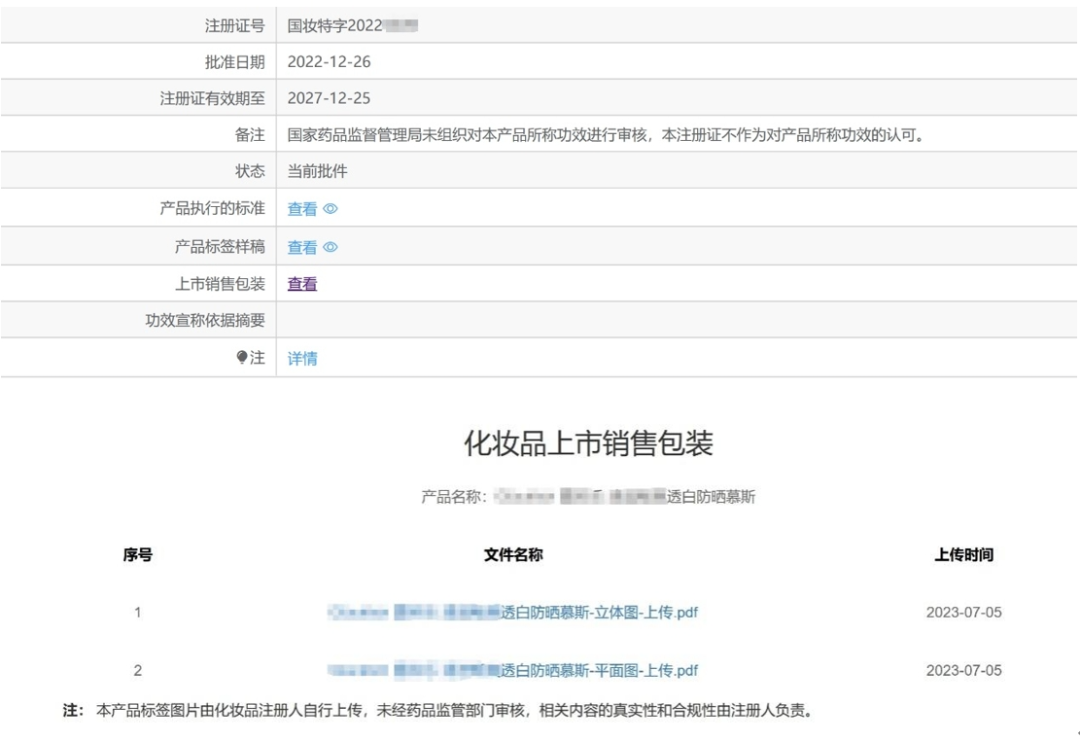Click the 上传时间 column header
The image size is (1080, 740).
point(963,555)
